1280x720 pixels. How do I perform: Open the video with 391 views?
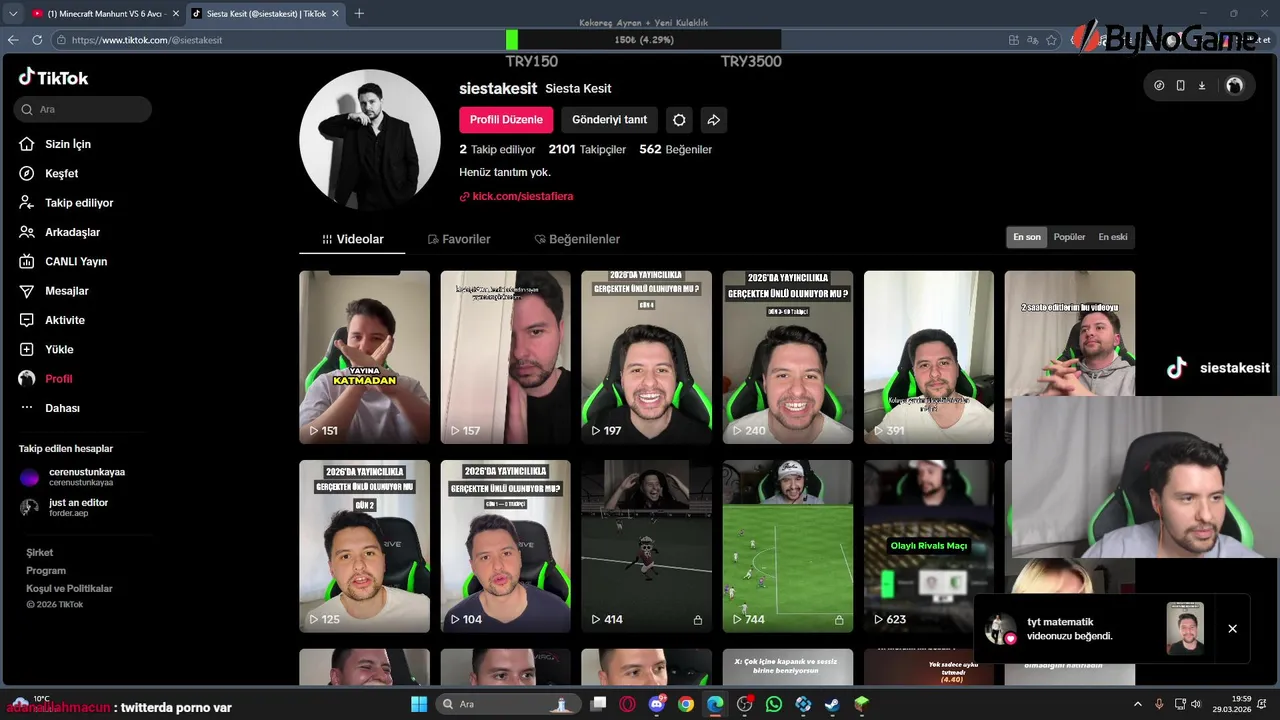(929, 357)
